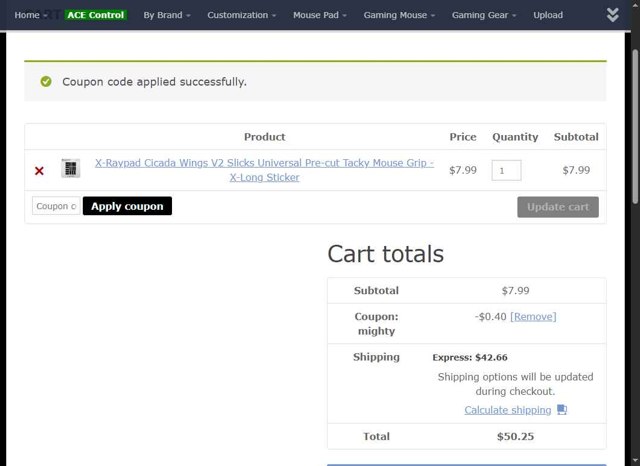The width and height of the screenshot is (640, 466).
Task: Click the Coupon discount -$0.40 value
Action: 490,317
